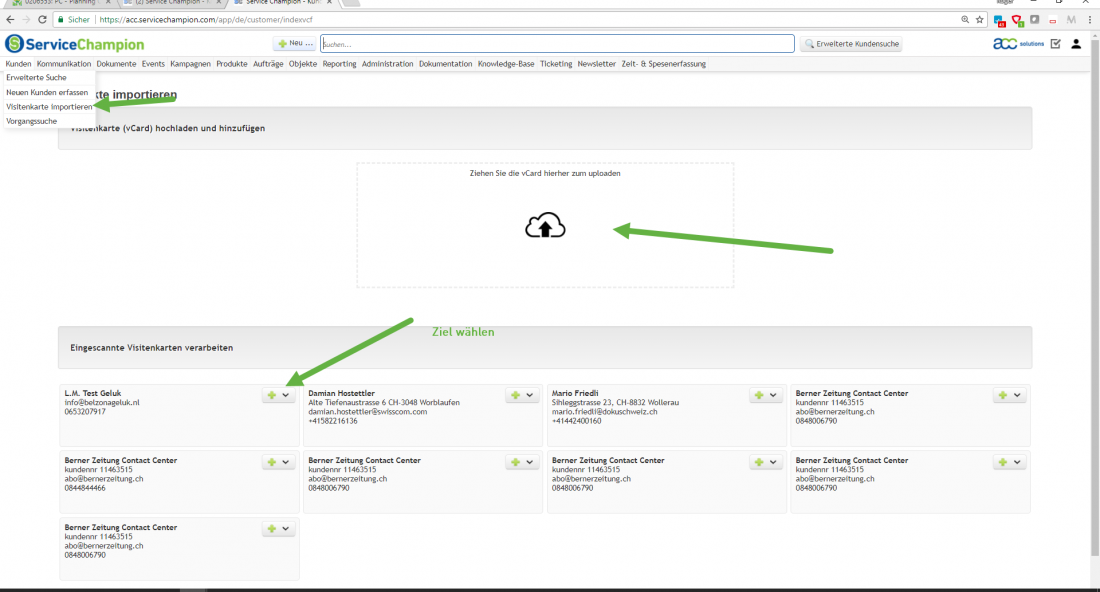Image resolution: width=1100 pixels, height=592 pixels.
Task: Add L.M. Test Geluk card with plus icon
Action: pyautogui.click(x=271, y=396)
